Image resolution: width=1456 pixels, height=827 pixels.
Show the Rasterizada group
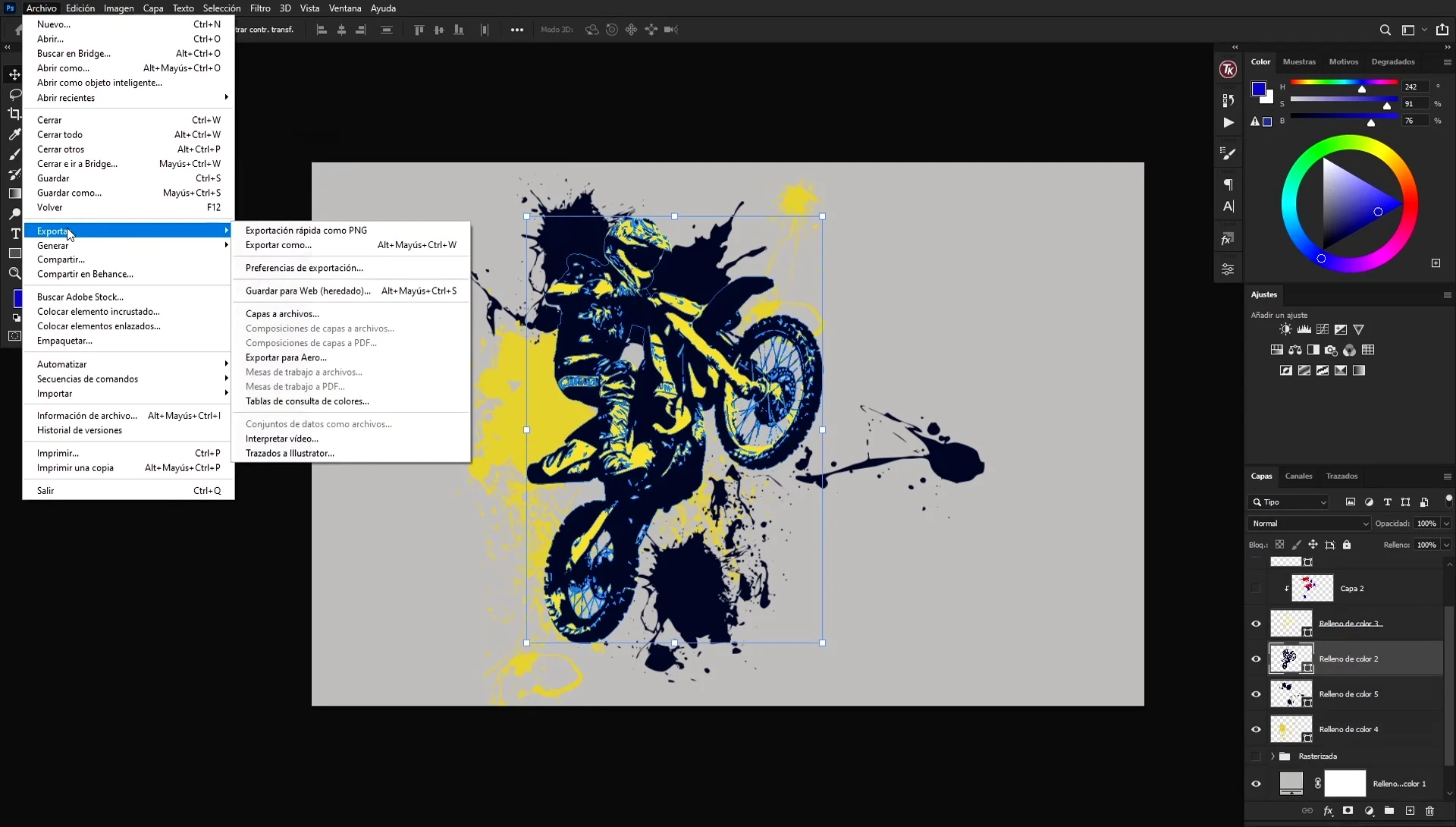click(x=1256, y=756)
